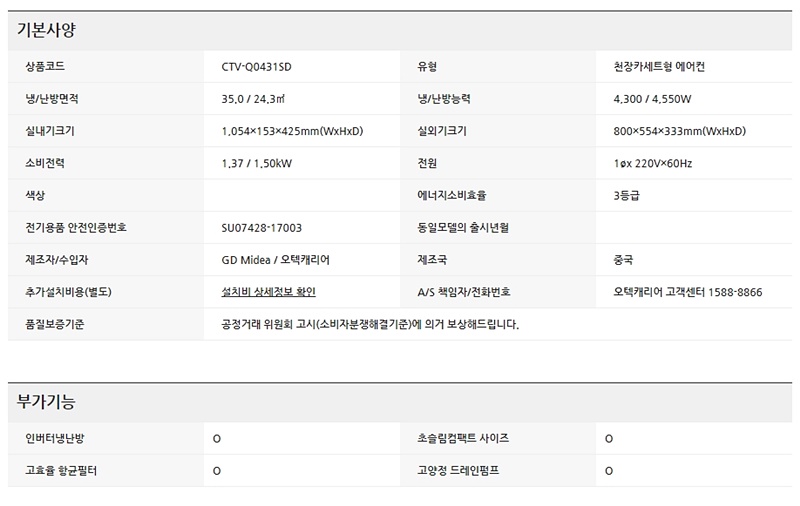Click the 인버터냉난방 feature label
This screenshot has width=800, height=506.
[57, 438]
